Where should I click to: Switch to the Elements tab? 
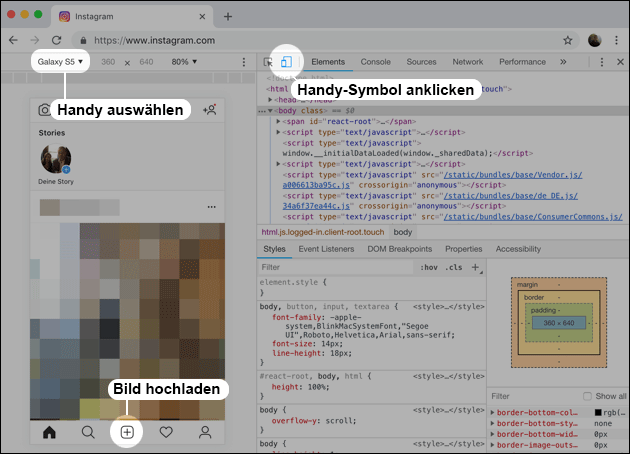click(328, 62)
